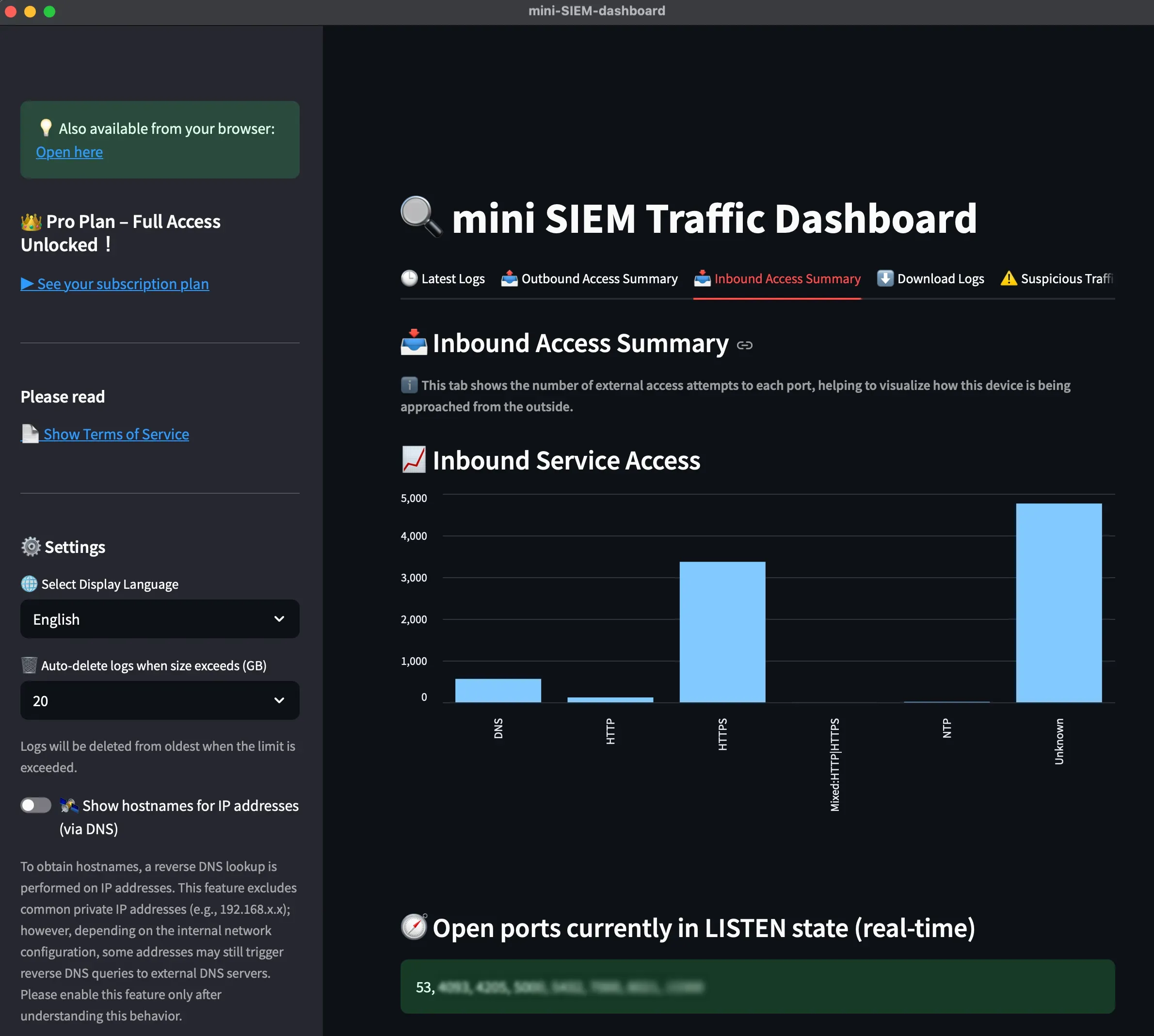Select the Unknown bar in the chart
The width and height of the screenshot is (1154, 1036).
pos(1058,602)
